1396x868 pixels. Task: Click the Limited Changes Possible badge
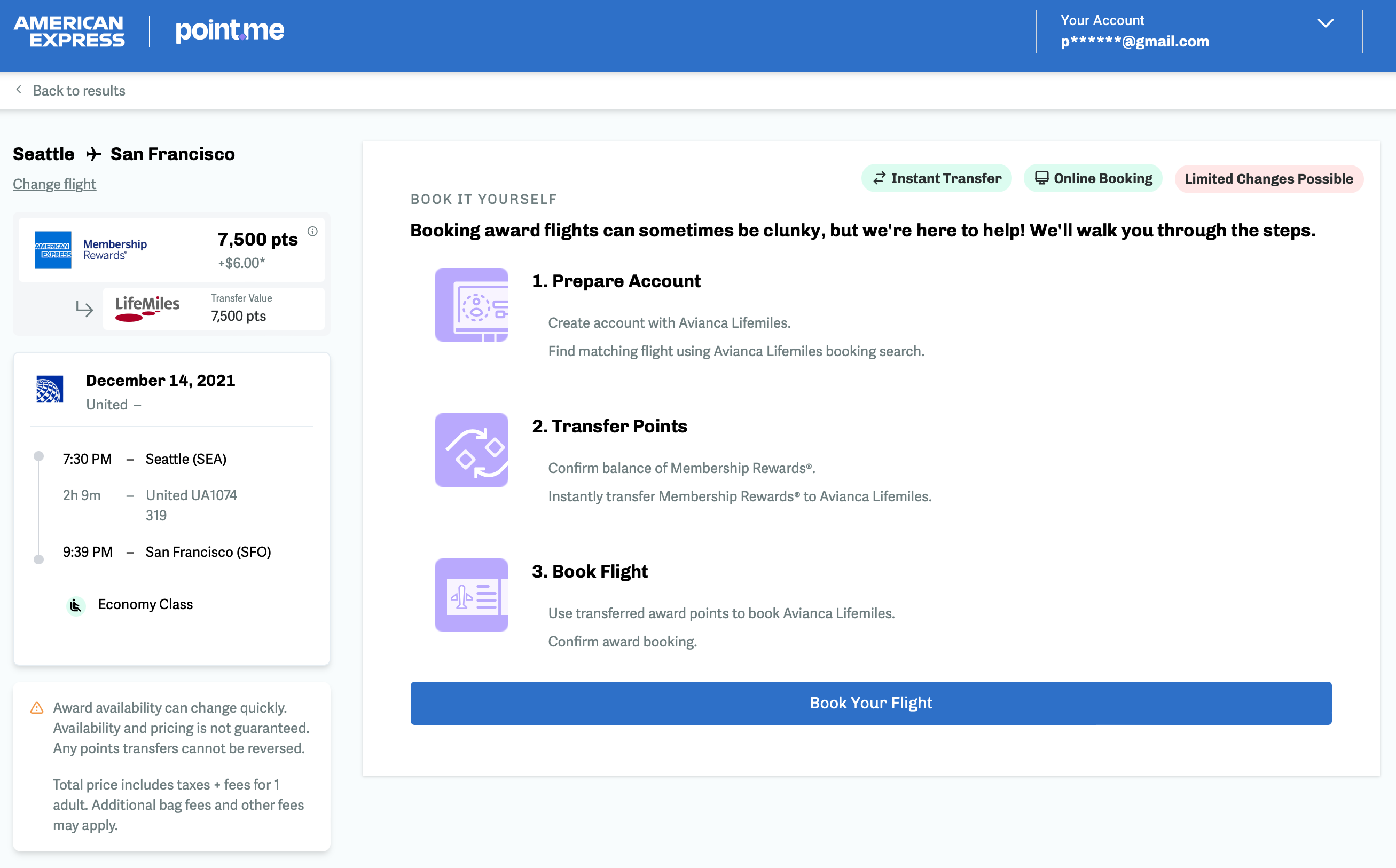1269,179
